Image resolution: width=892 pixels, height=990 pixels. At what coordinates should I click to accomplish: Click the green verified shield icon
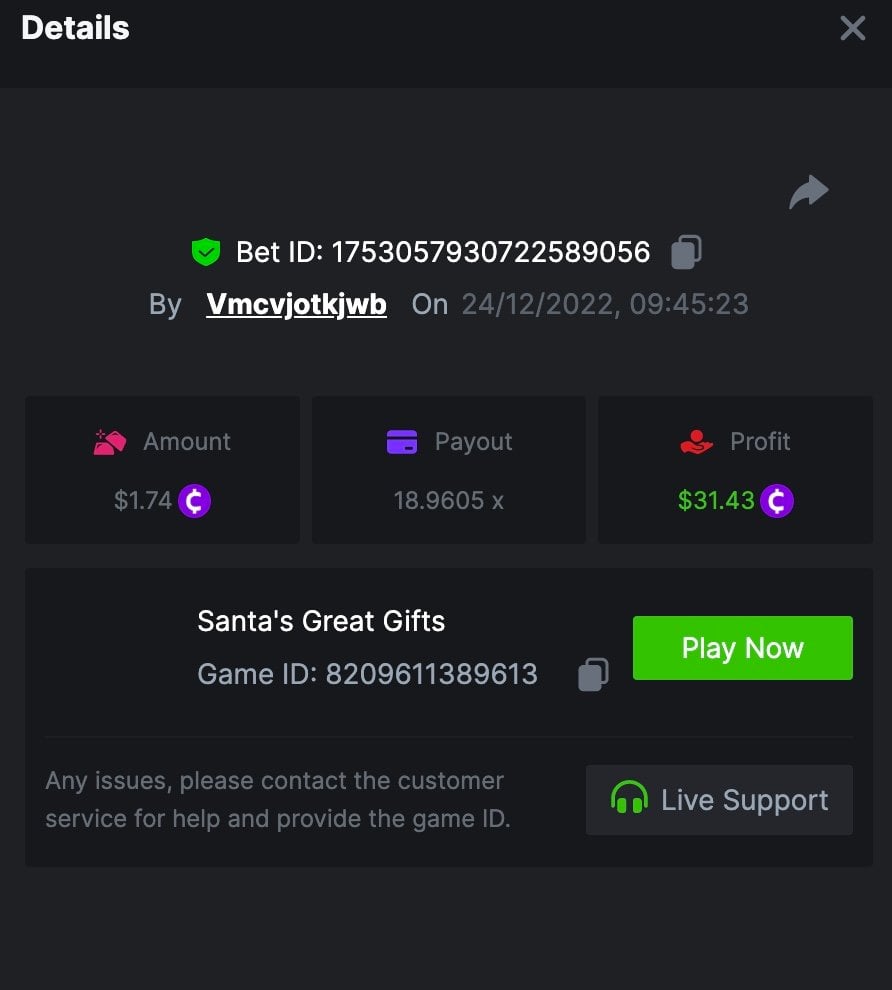[206, 252]
